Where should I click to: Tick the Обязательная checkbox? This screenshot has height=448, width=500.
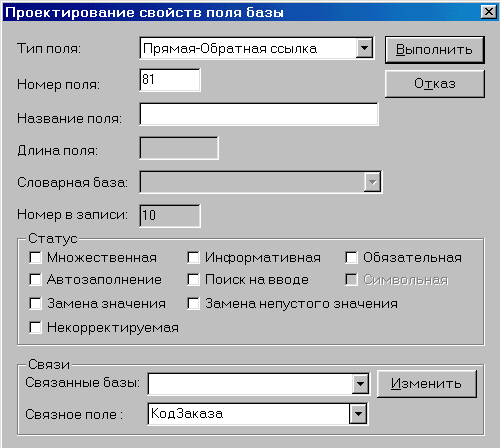(x=351, y=257)
